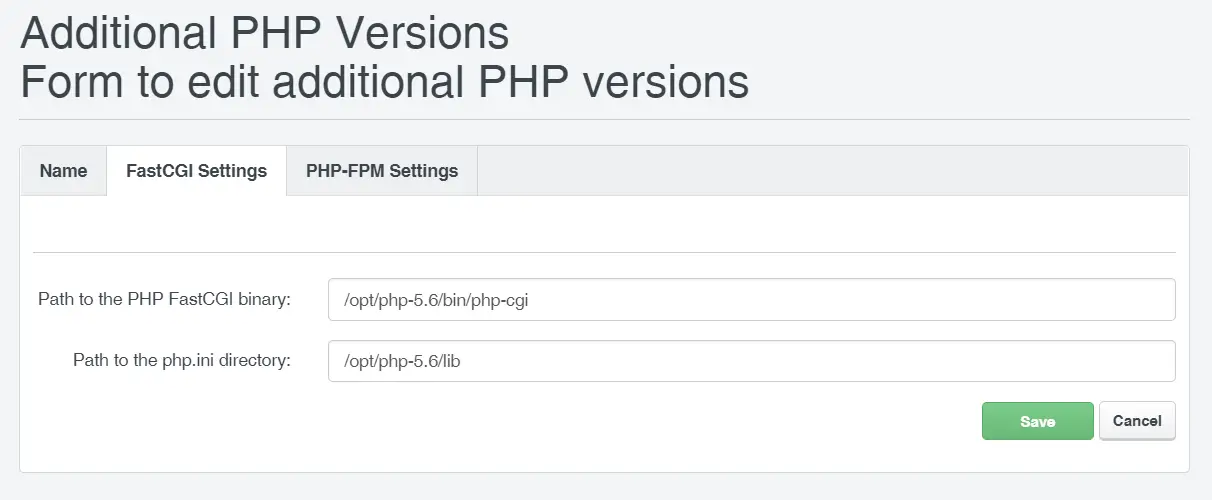Click the horizontal divider above the form fields
Screen dimensions: 1212x500
pos(604,252)
